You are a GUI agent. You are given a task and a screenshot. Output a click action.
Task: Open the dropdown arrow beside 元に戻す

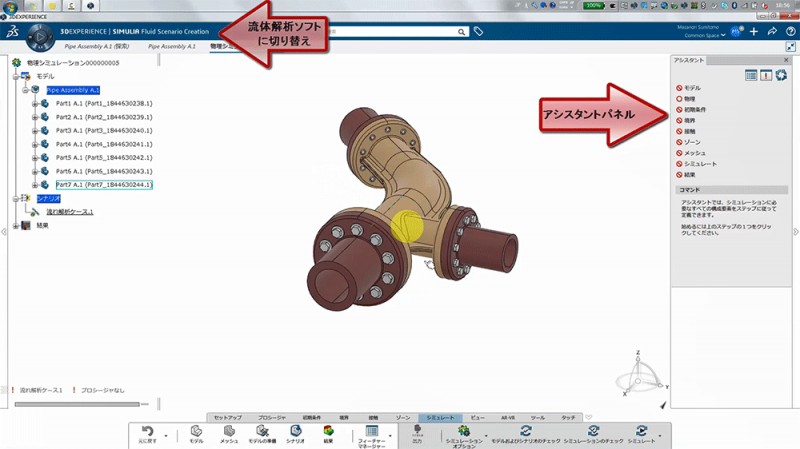tap(166, 436)
